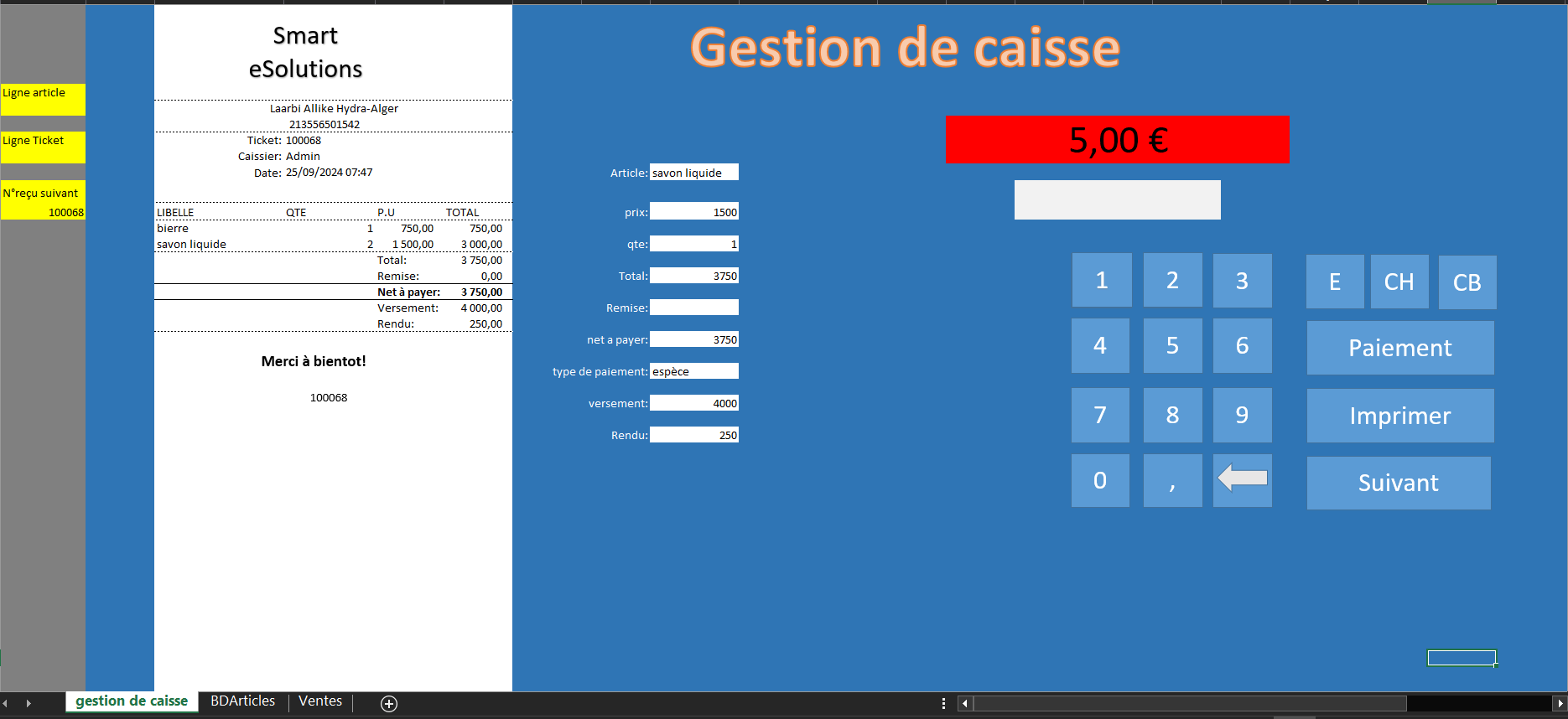The image size is (1568, 719).
Task: Click the prix field showing 1500
Action: point(694,212)
